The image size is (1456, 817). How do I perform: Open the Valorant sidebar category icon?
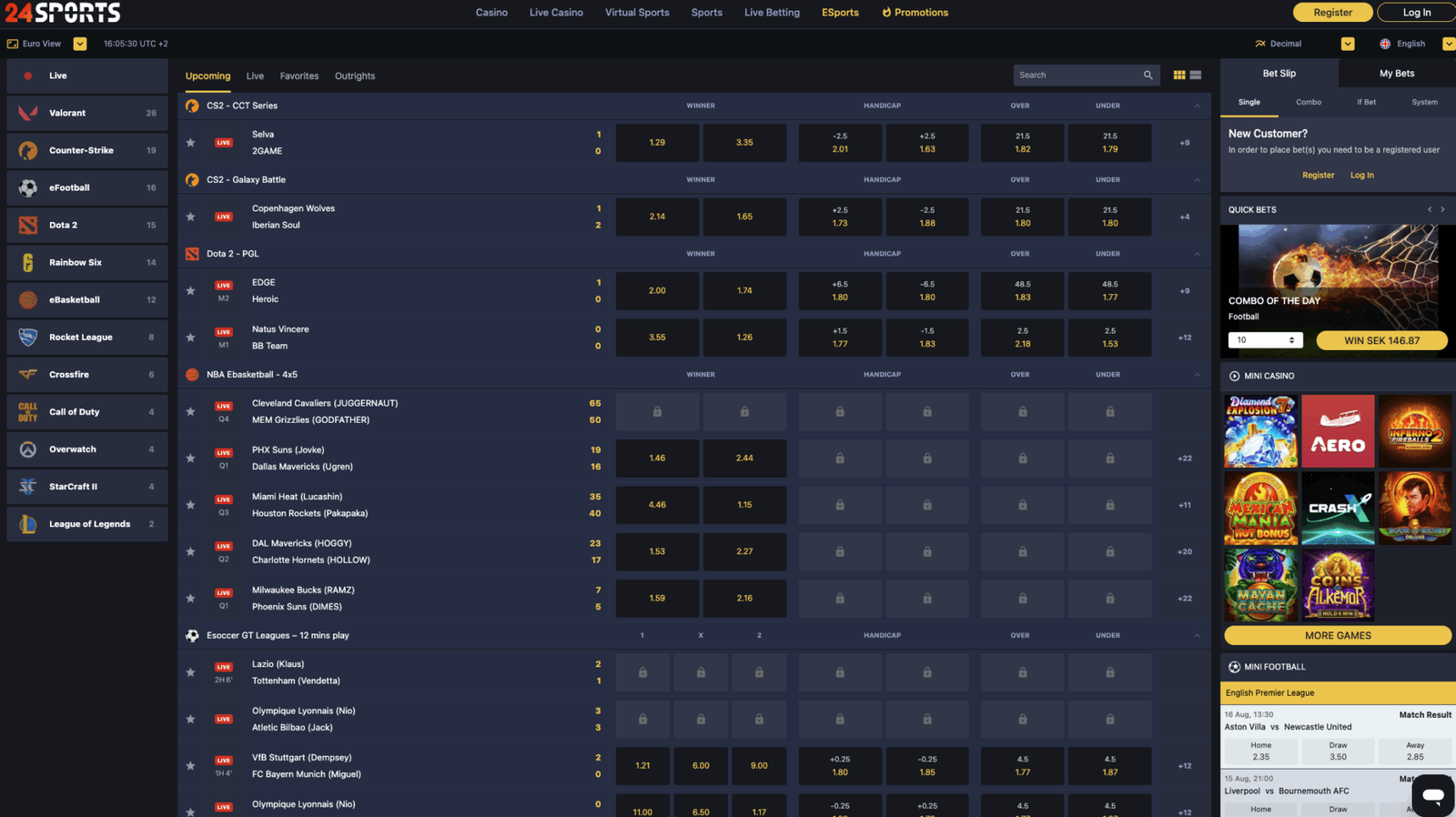pyautogui.click(x=28, y=113)
